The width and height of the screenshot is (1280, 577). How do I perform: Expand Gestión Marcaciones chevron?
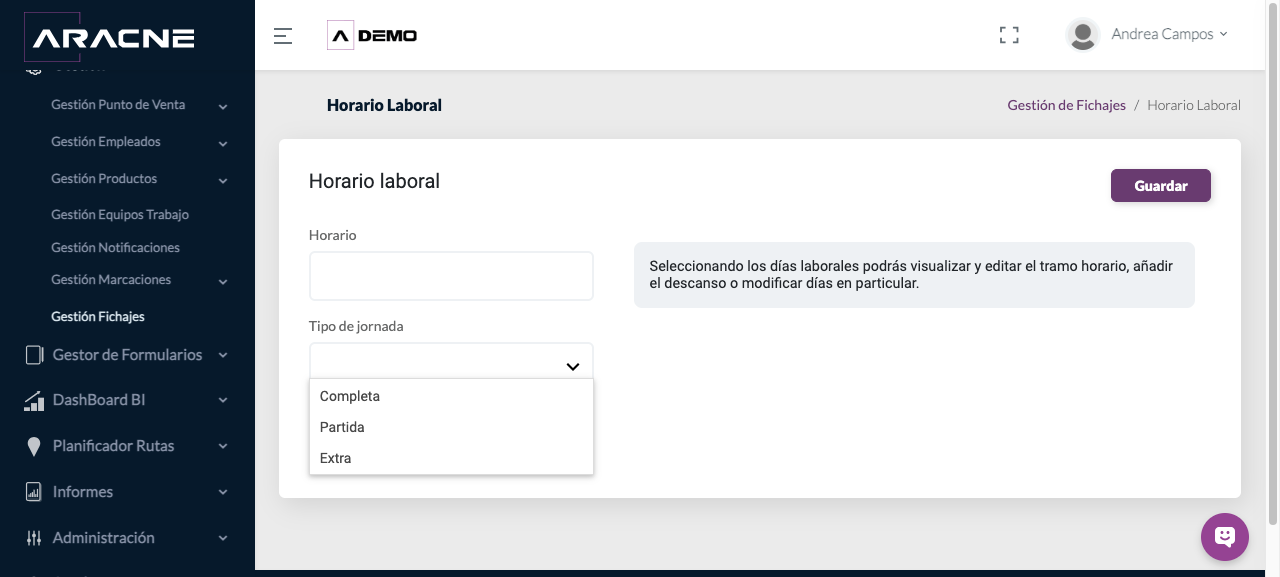(223, 281)
